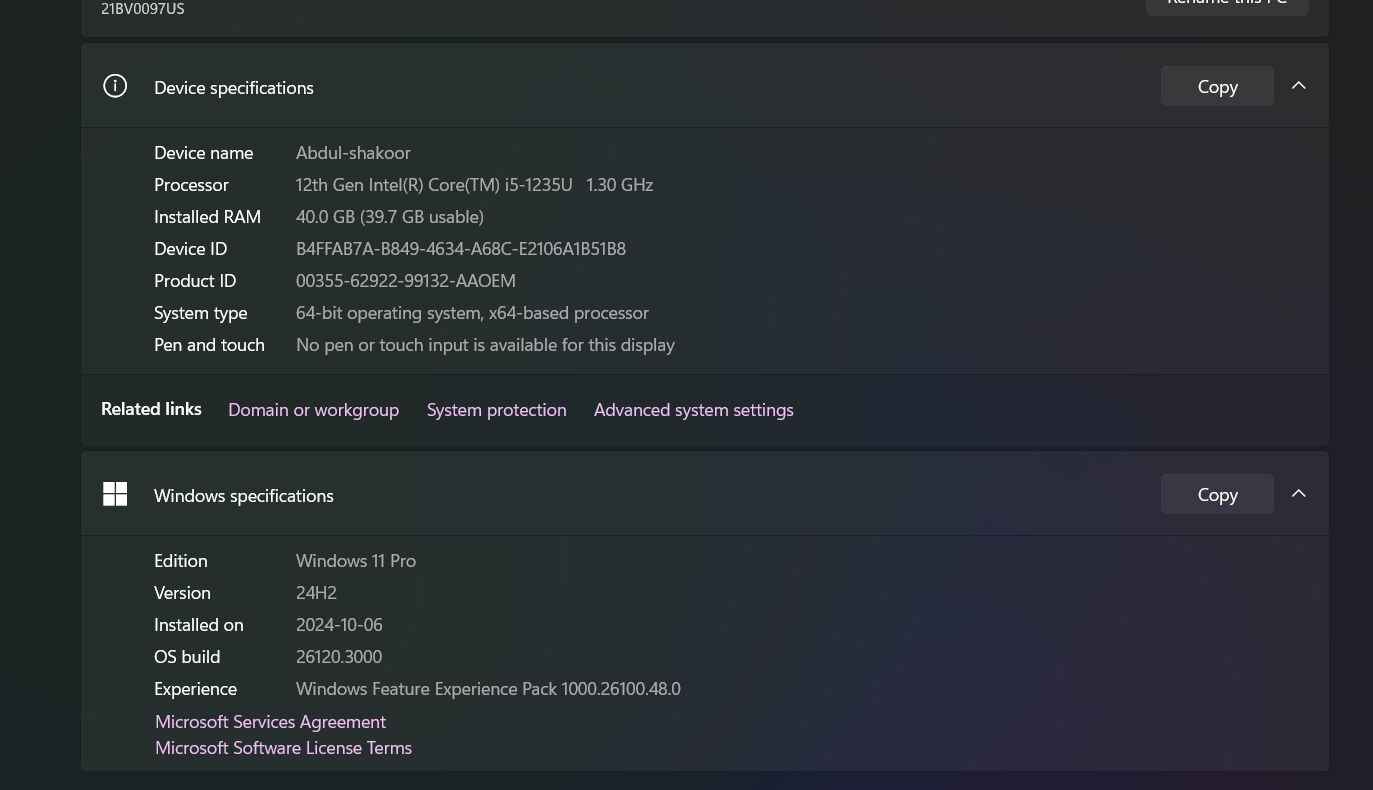Open the Domain or workgroup link

click(x=313, y=410)
